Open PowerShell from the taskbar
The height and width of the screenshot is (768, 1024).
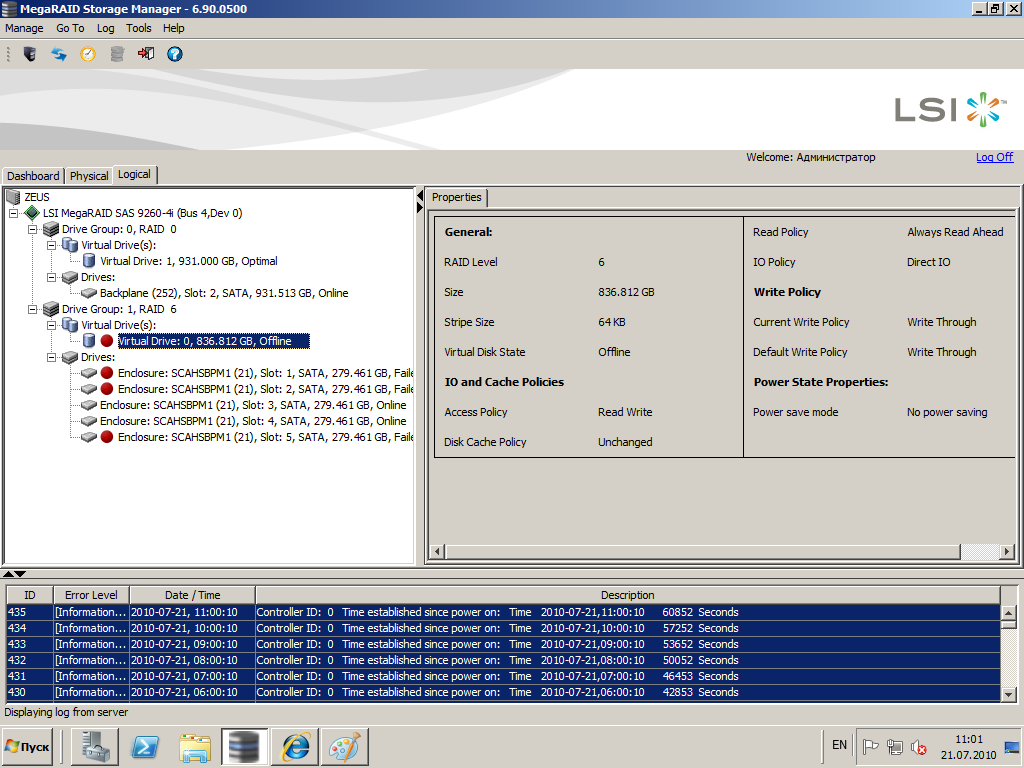(146, 747)
